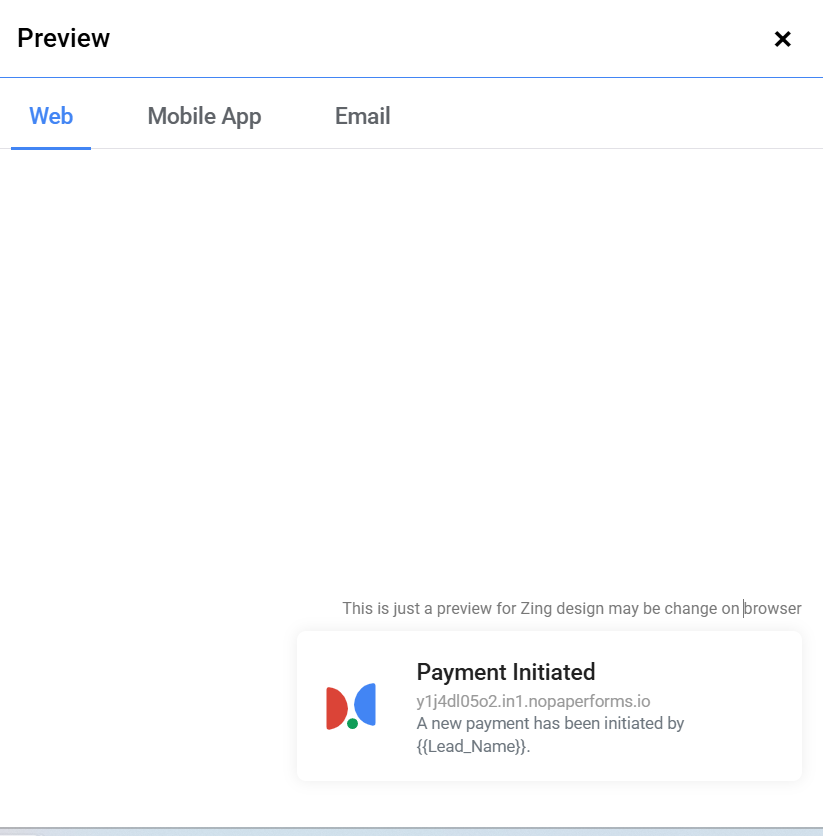Click the nopaperforms.io domain text
Image resolution: width=823 pixels, height=836 pixels.
[533, 701]
